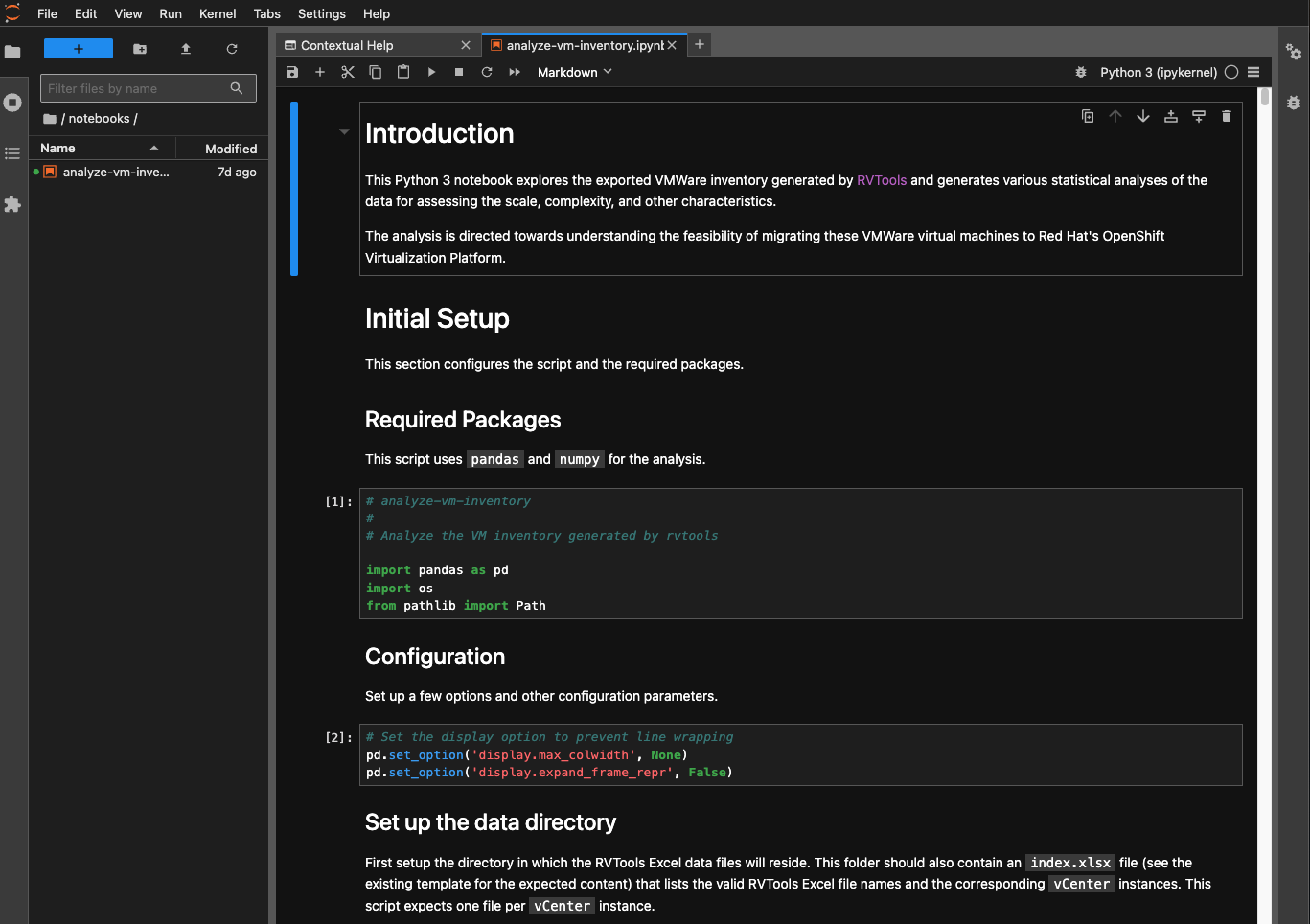
Task: Click the kernel busy status circle indicator
Action: click(1233, 72)
